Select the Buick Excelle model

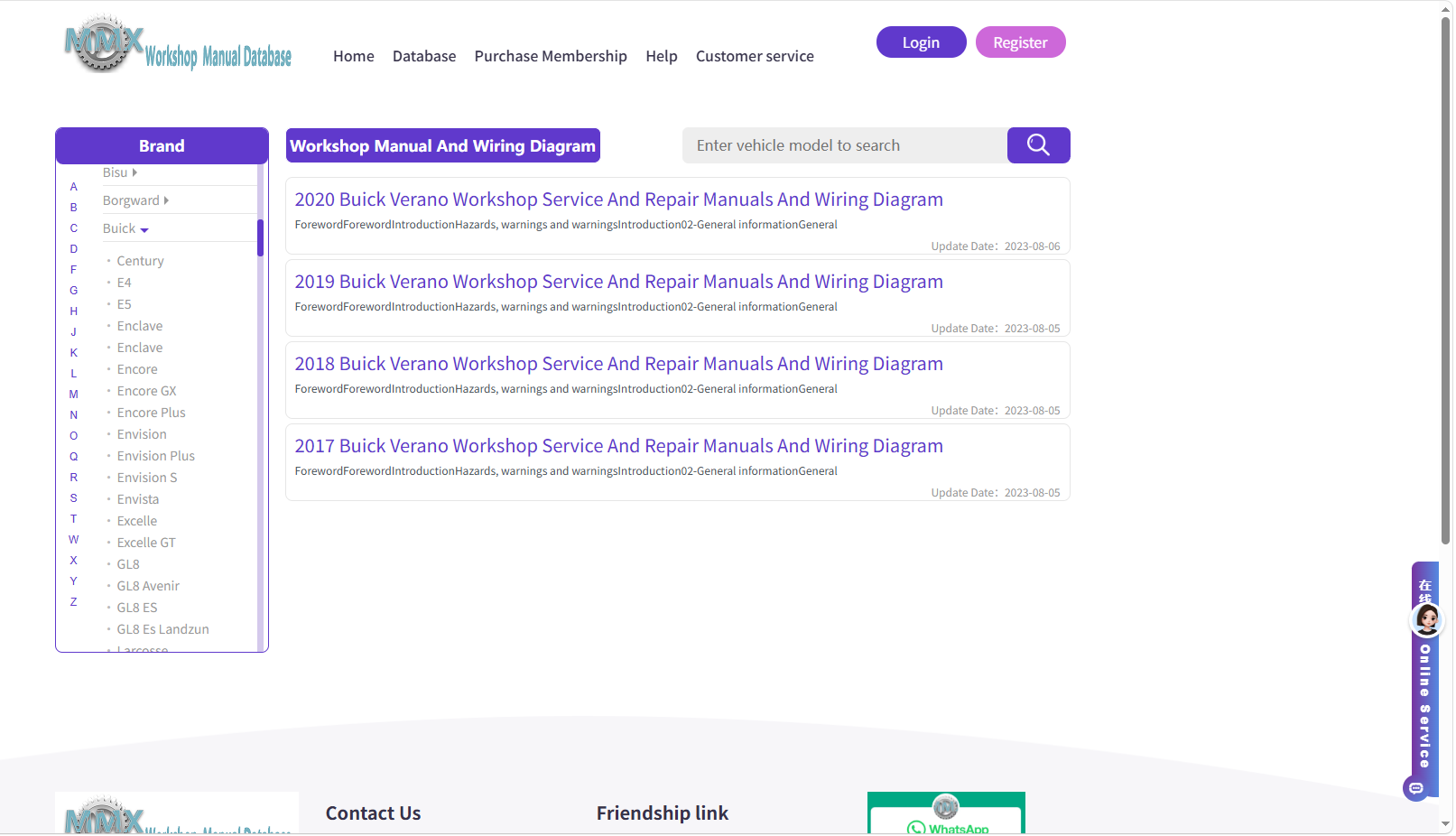tap(137, 521)
